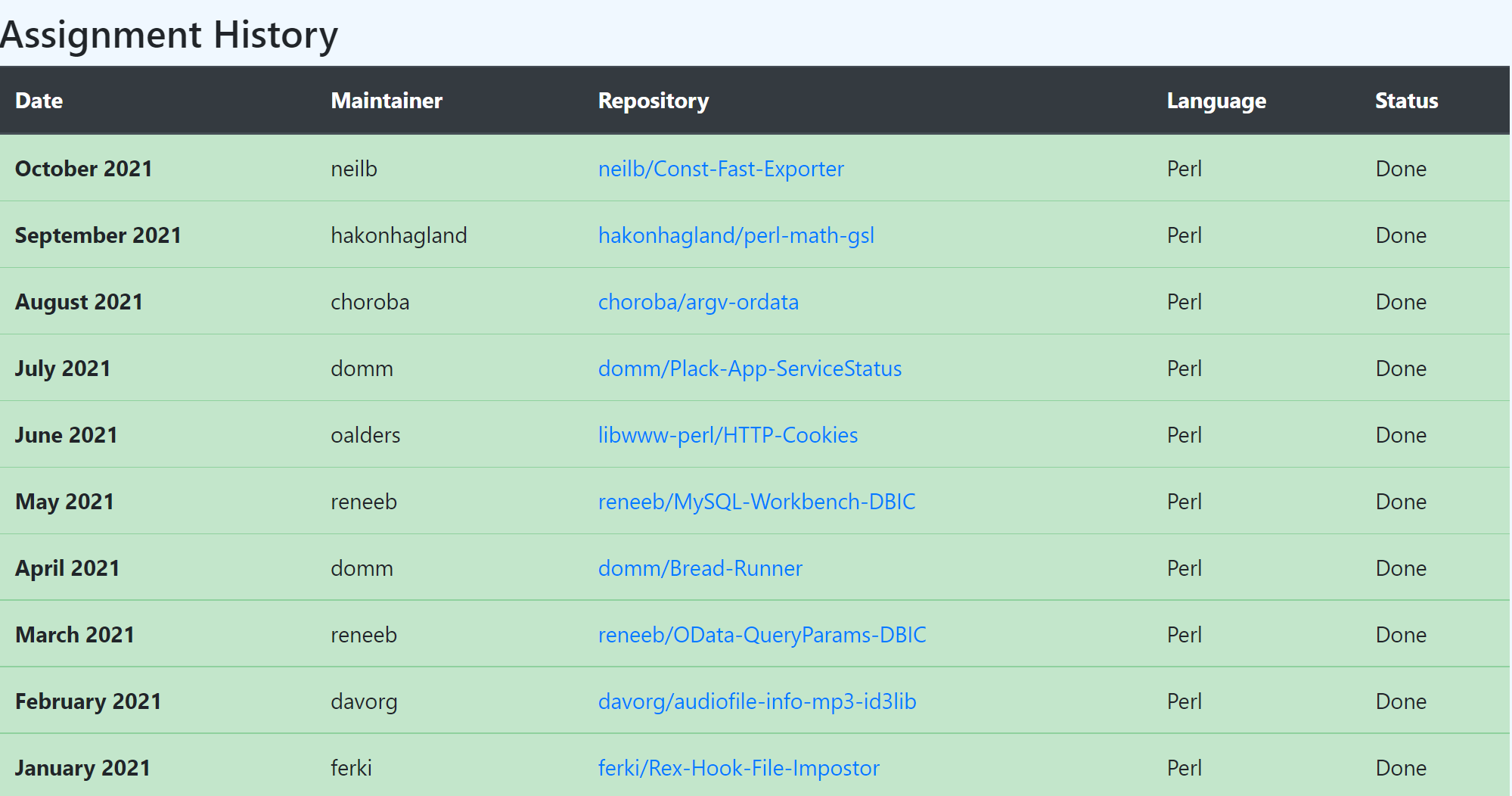The image size is (1512, 796).
Task: Click maintainer name choroba
Action: click(x=370, y=302)
